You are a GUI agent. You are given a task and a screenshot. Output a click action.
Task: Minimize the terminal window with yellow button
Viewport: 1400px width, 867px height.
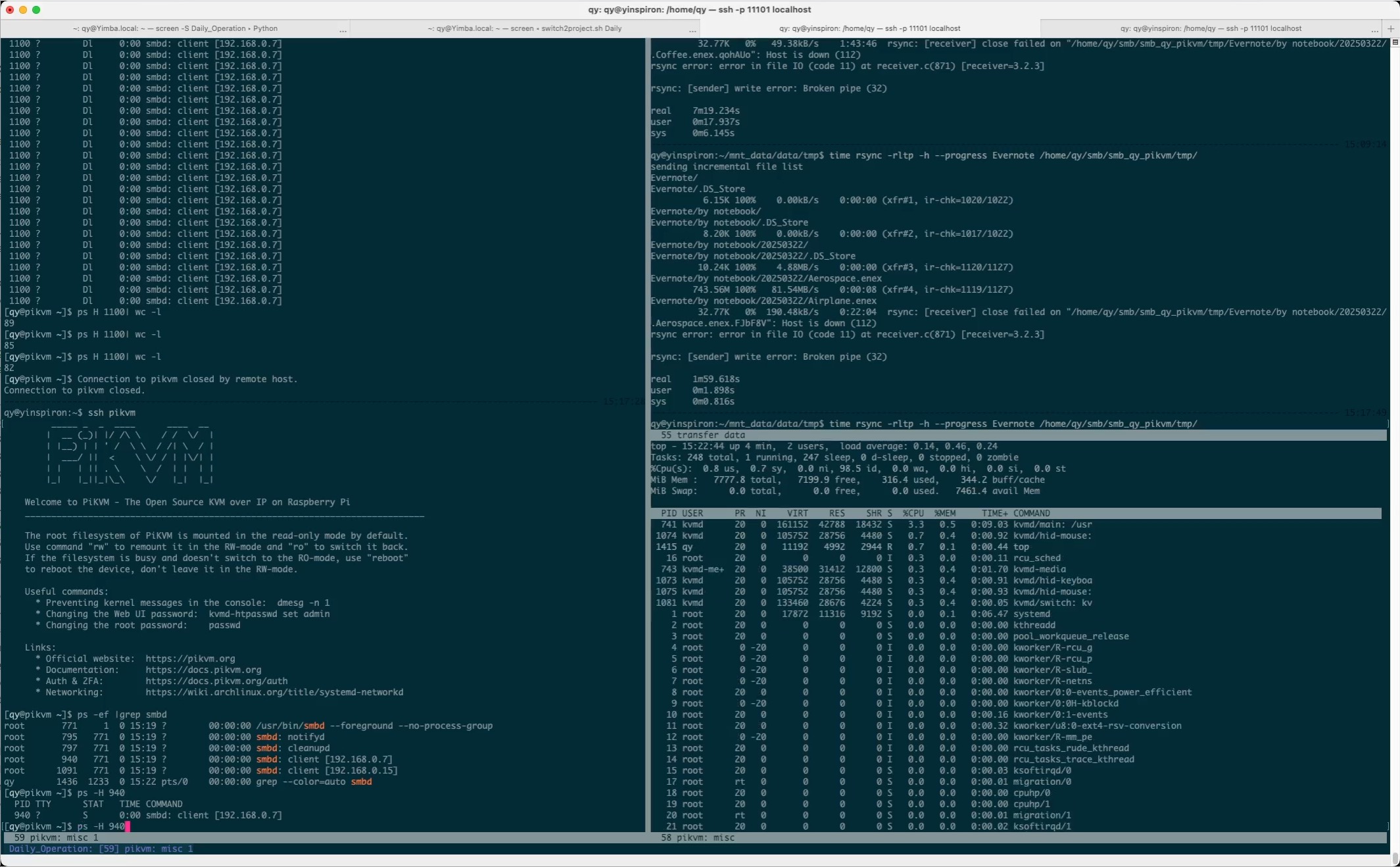pyautogui.click(x=23, y=10)
